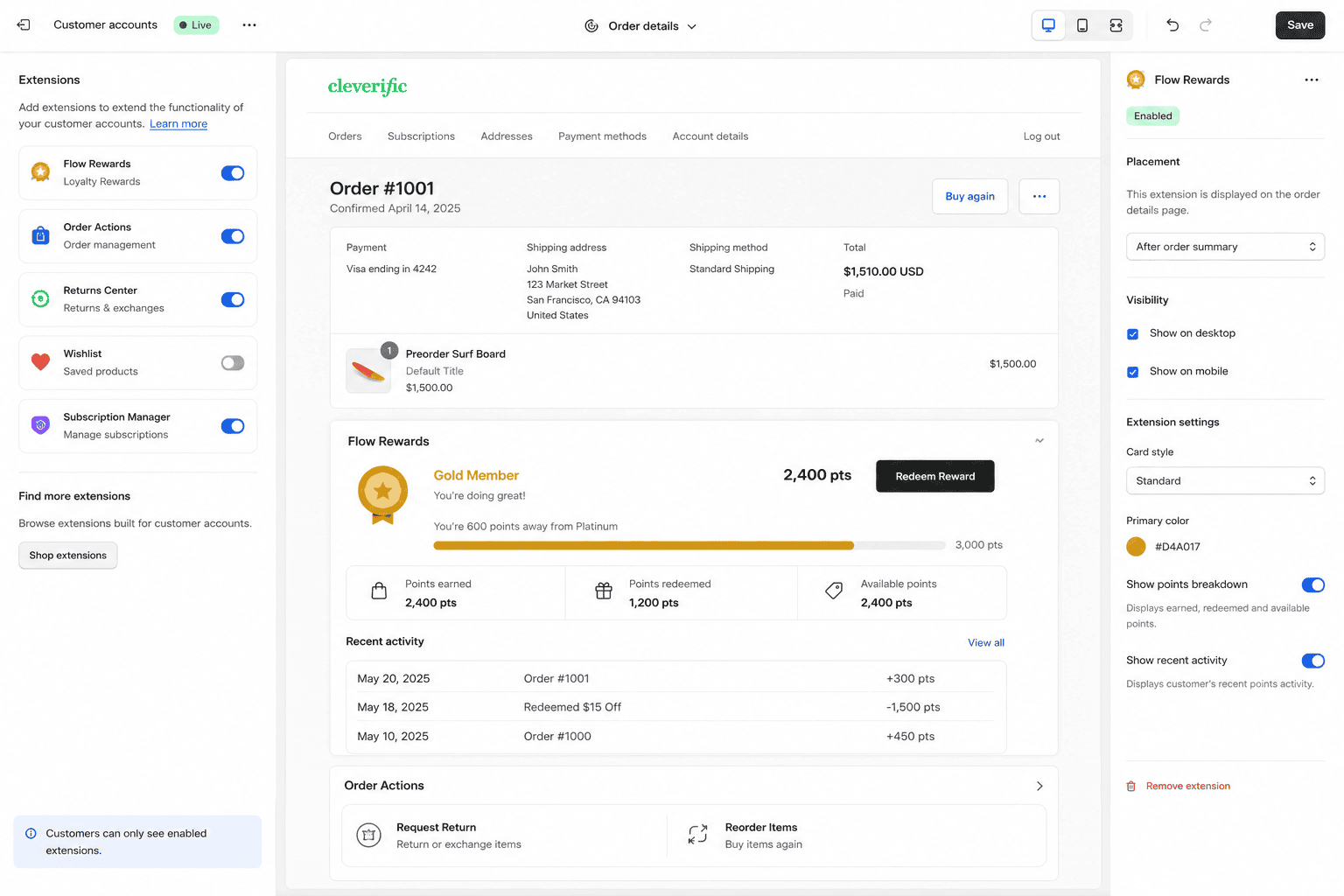Viewport: 1344px width, 896px height.
Task: Open the Order details page dropdown
Action: coord(641,26)
